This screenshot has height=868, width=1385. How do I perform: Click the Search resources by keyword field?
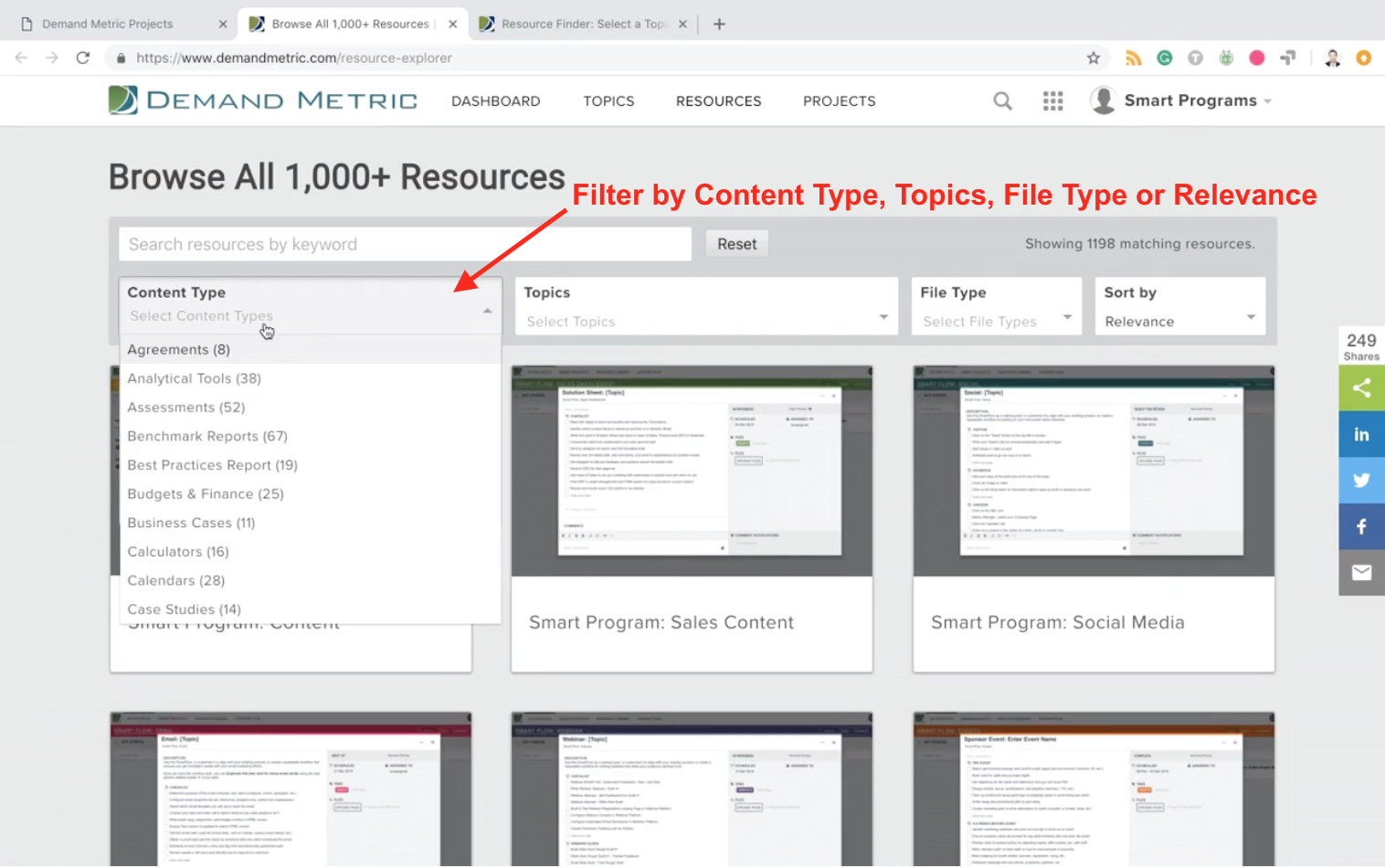click(x=405, y=244)
